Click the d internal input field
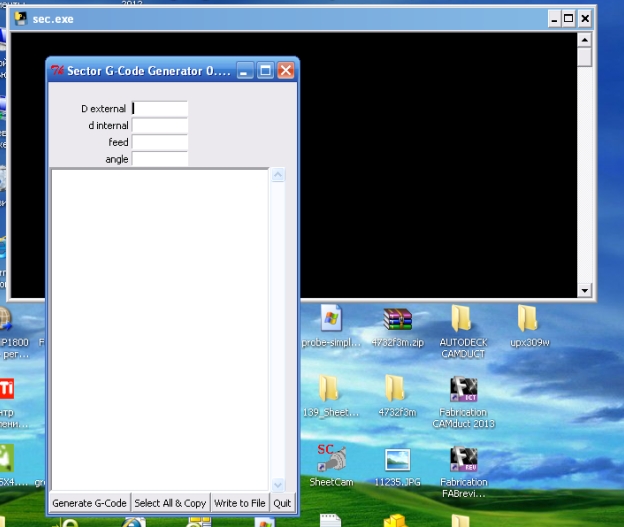The width and height of the screenshot is (624, 527). point(160,125)
